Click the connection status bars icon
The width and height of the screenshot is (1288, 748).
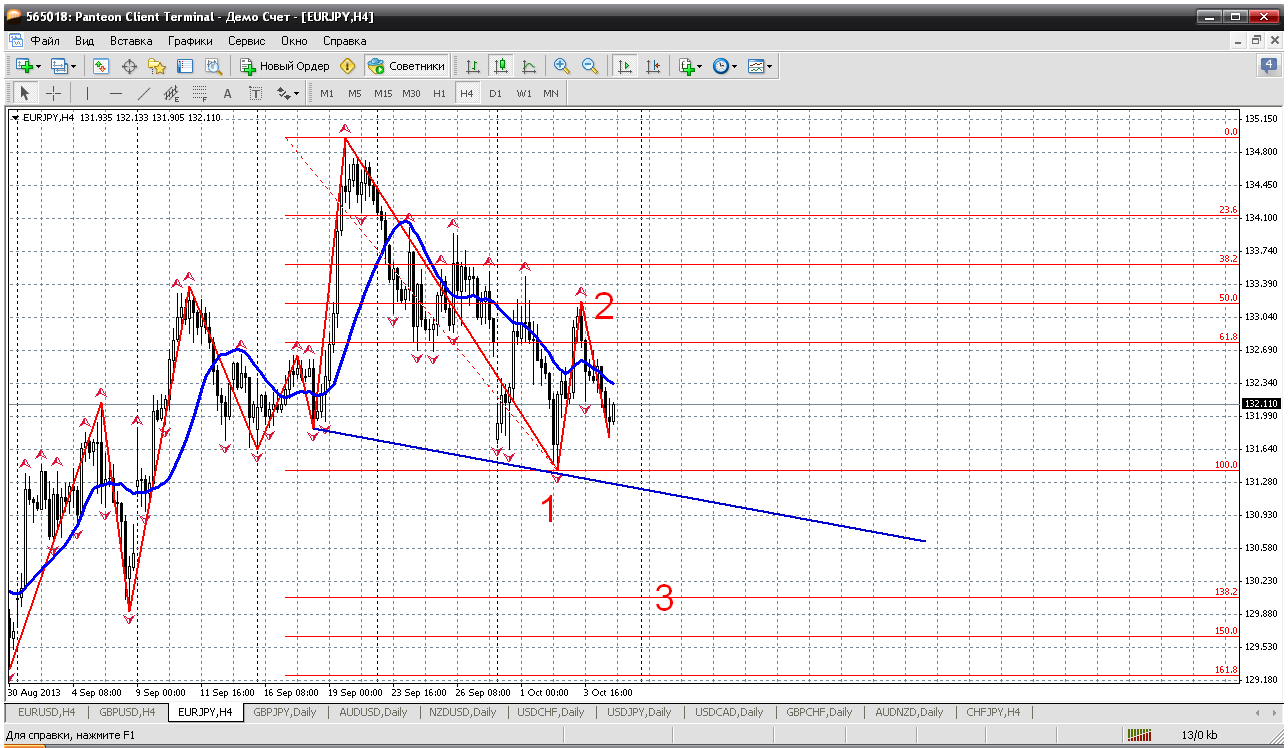pos(1140,735)
